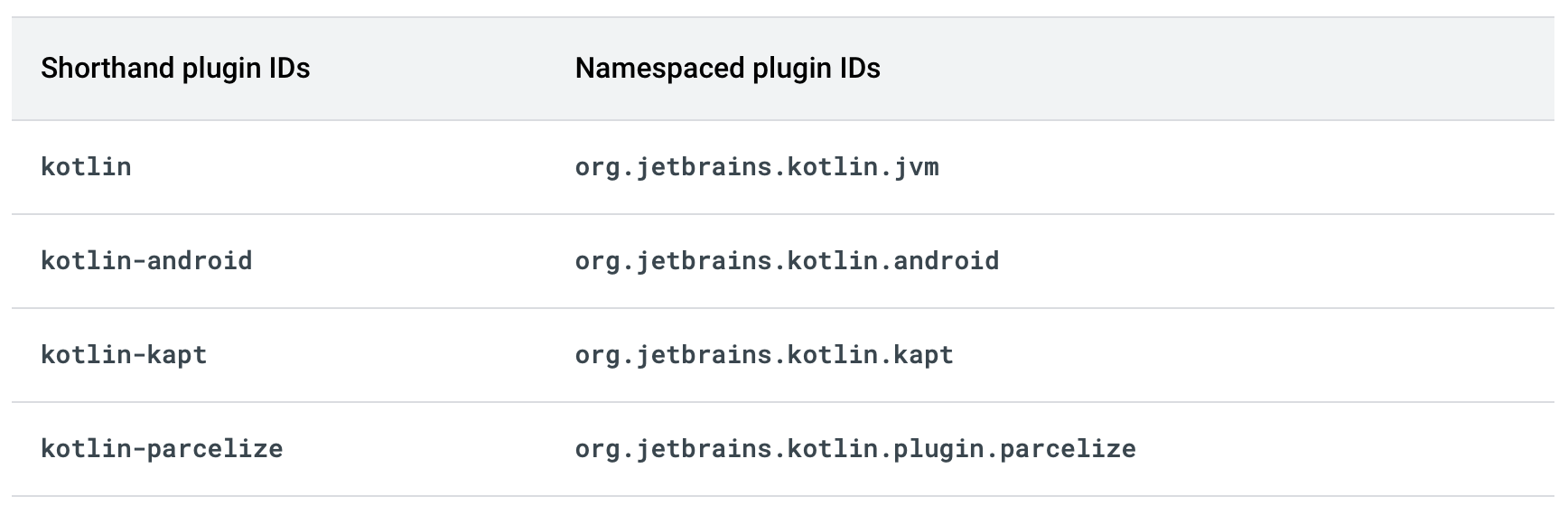Click "android" in the kotlin-android shorthand ID

[x=200, y=261]
